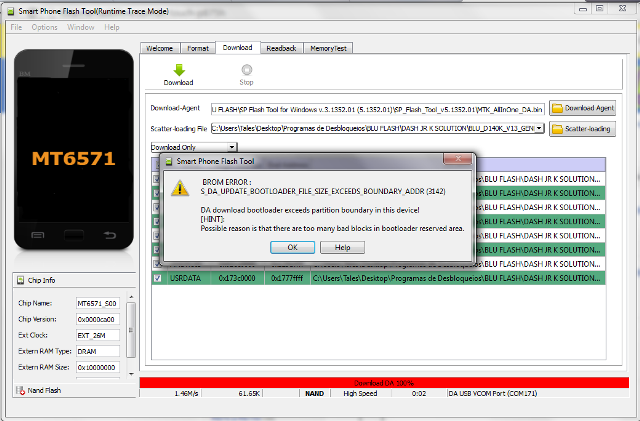
Task: Click the Download Agent folder button
Action: tap(582, 108)
